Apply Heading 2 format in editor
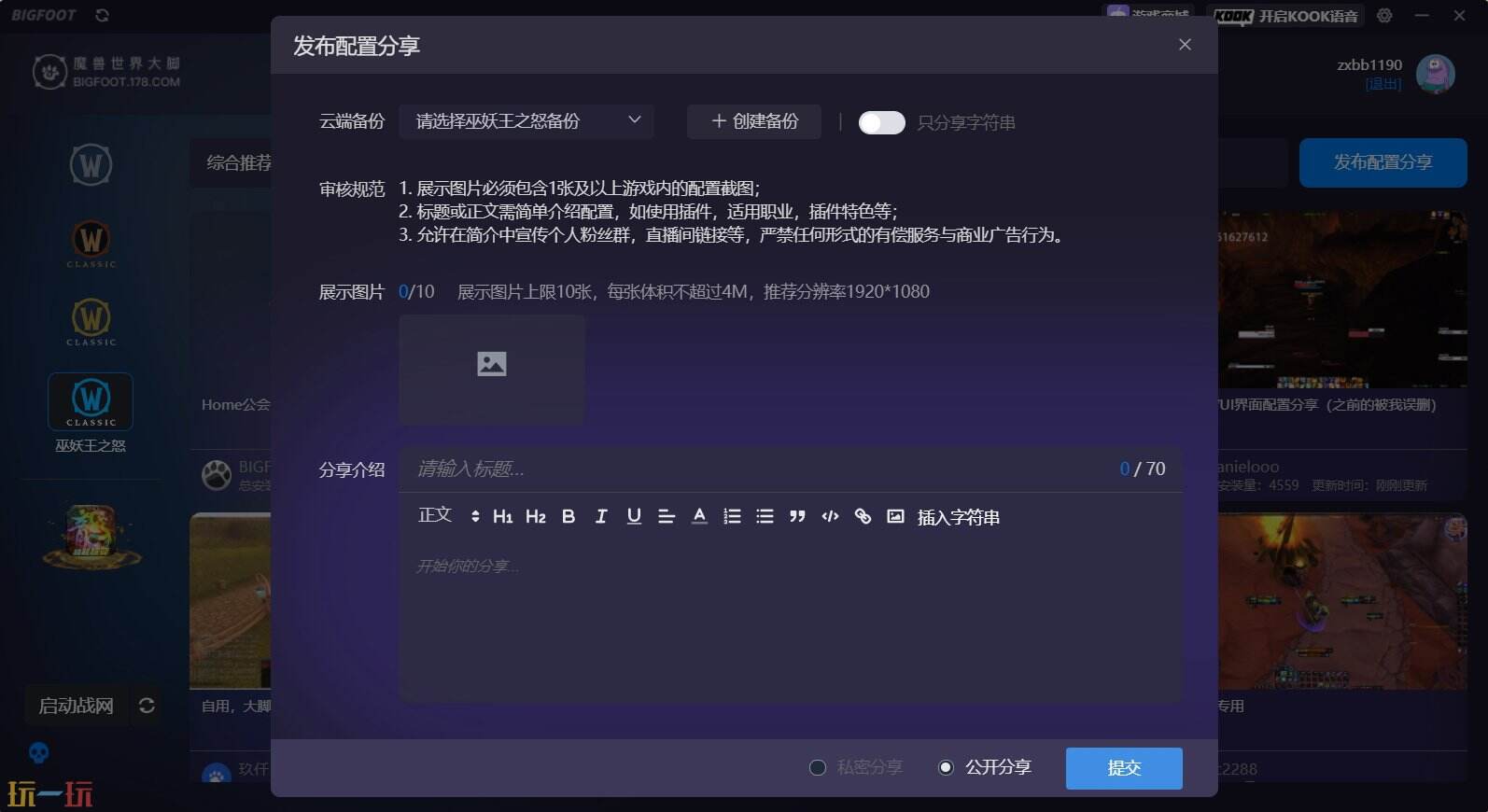The height and width of the screenshot is (812, 1488). point(535,516)
